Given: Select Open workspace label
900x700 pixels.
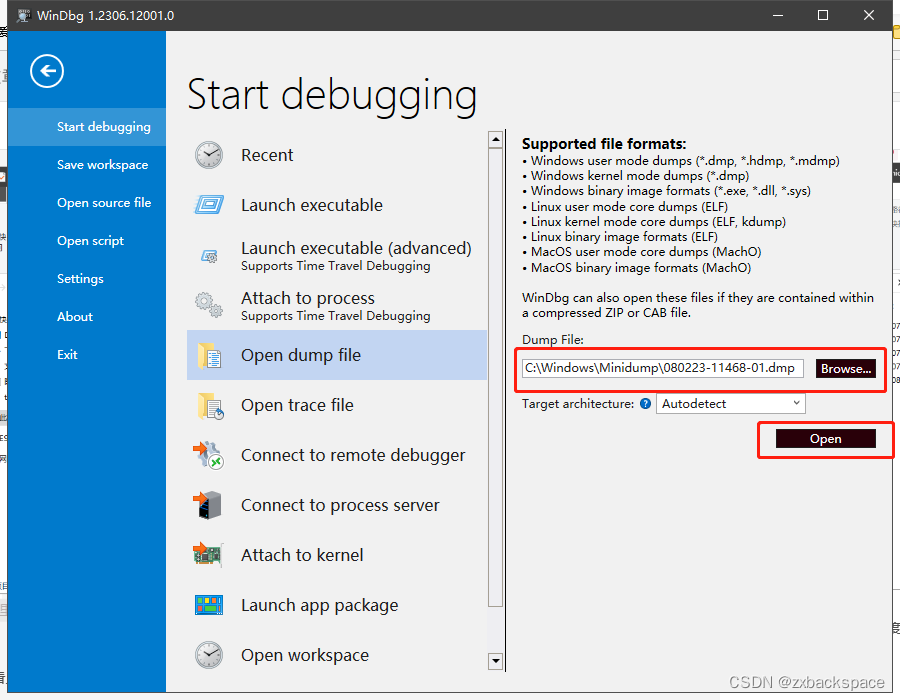Looking at the screenshot, I should point(305,655).
